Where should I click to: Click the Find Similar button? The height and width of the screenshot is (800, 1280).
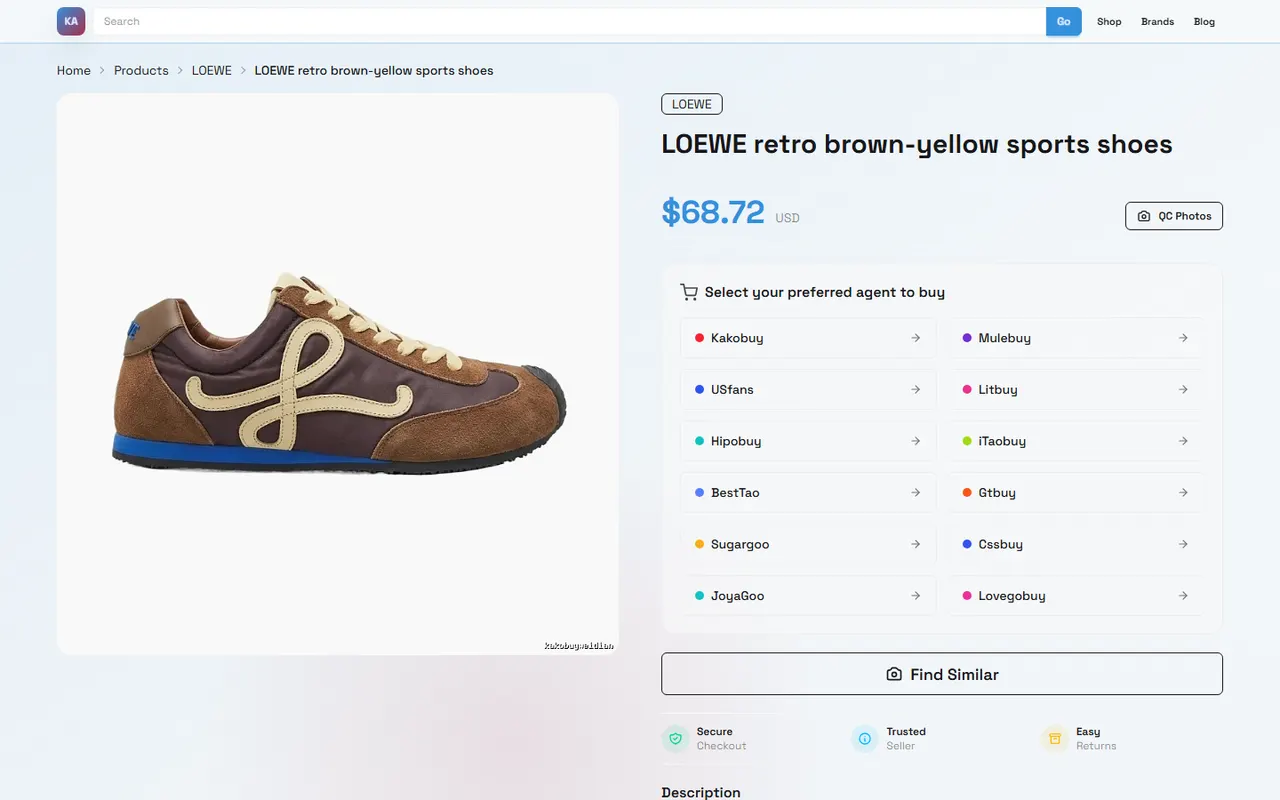click(x=942, y=674)
